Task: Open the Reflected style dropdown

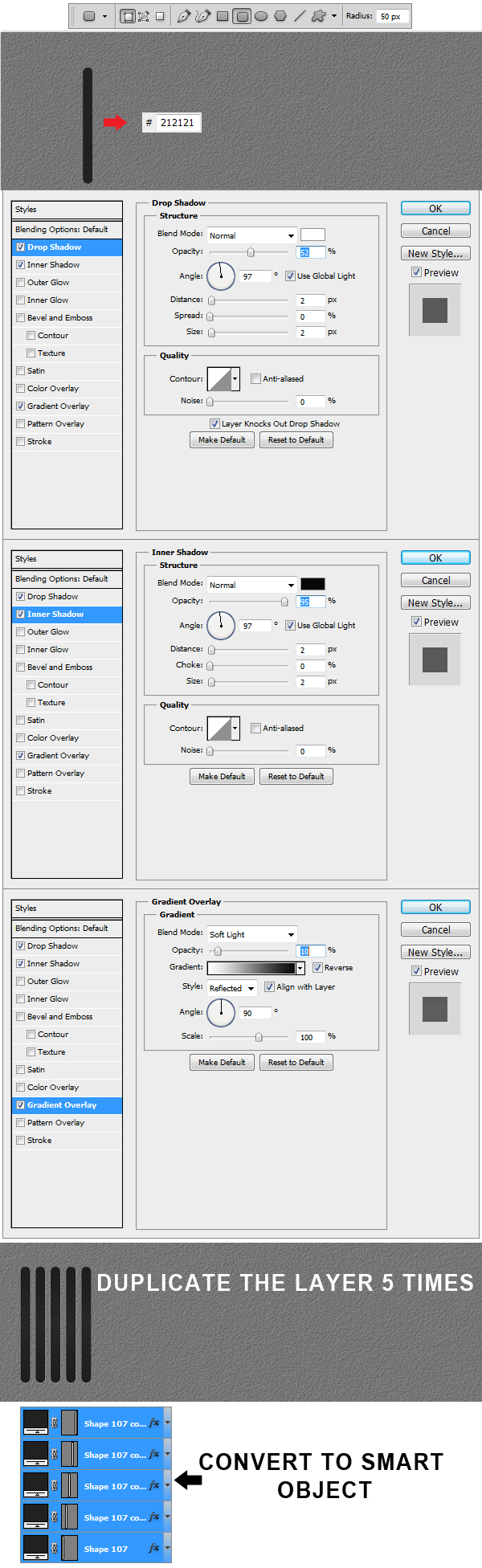Action: pos(231,988)
